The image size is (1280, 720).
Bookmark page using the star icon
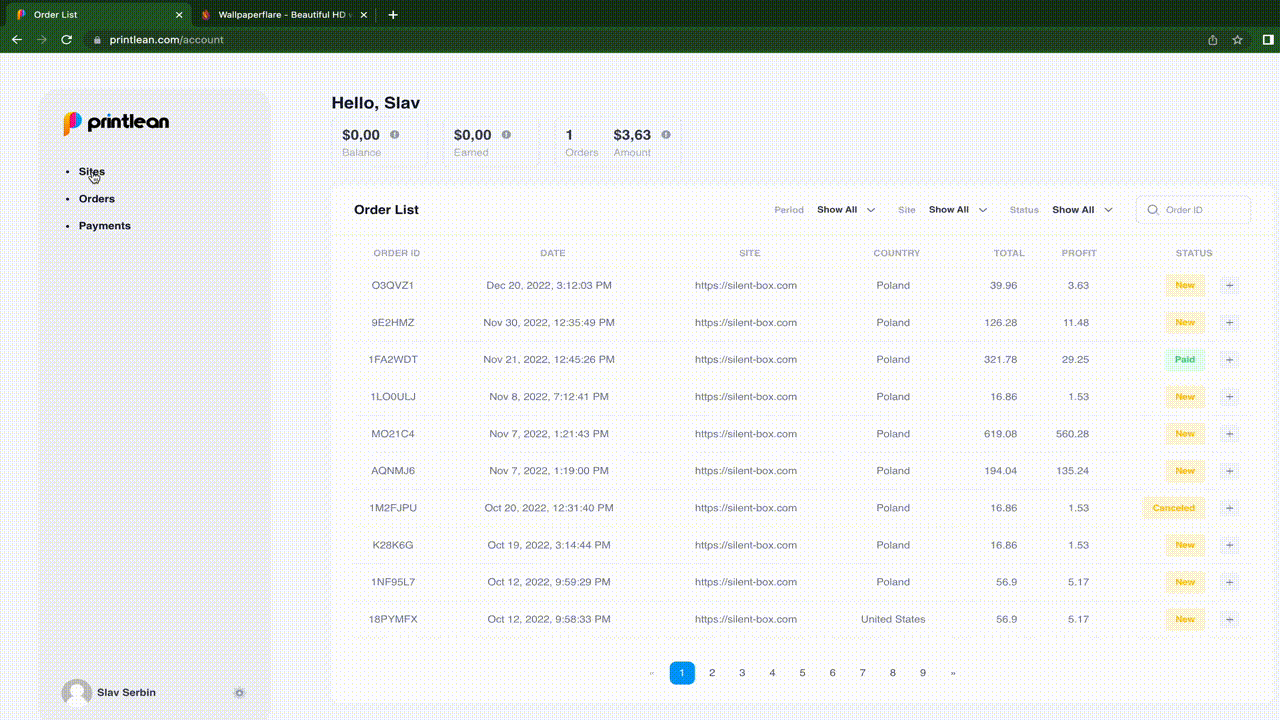pos(1238,40)
